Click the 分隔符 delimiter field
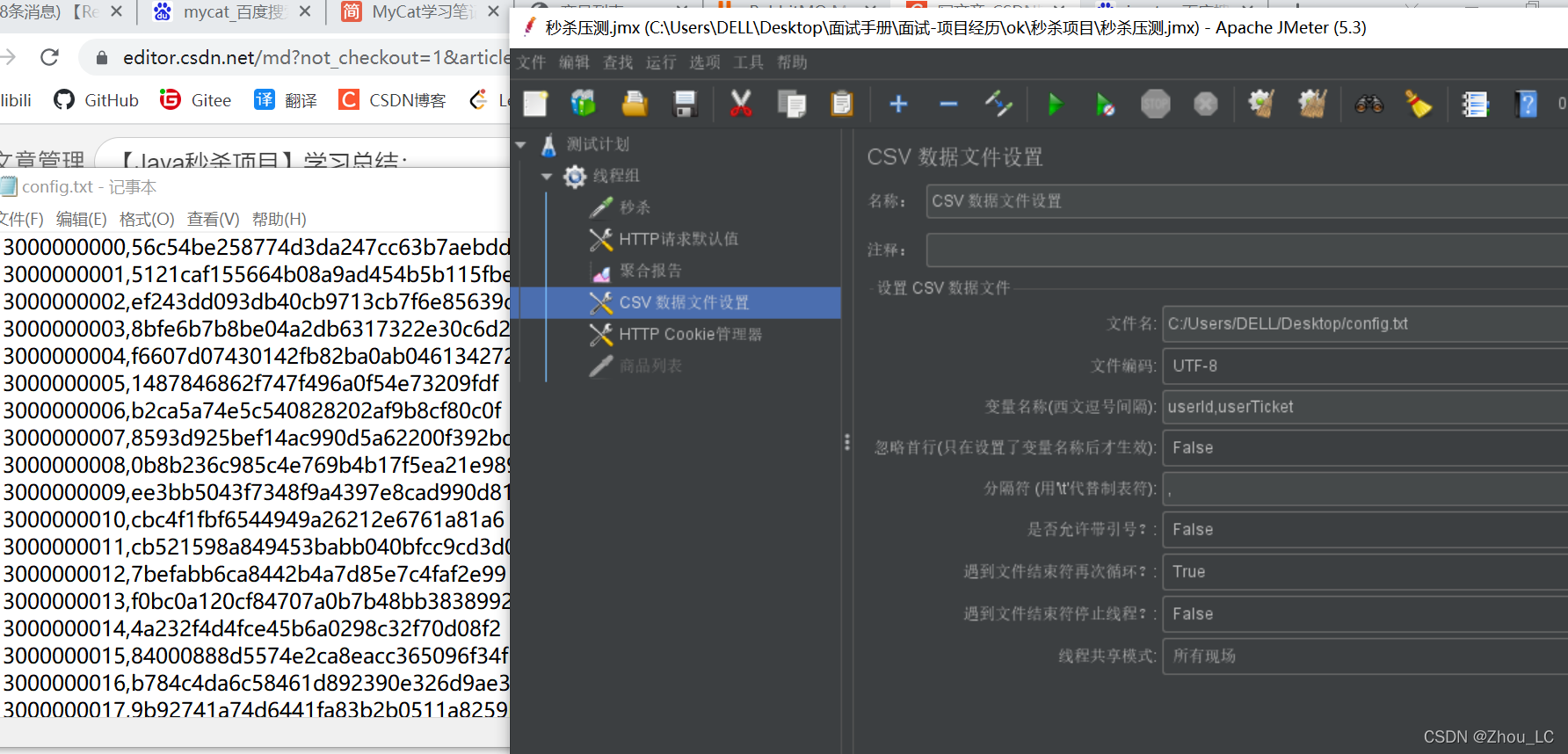The width and height of the screenshot is (1568, 754). tap(1365, 489)
